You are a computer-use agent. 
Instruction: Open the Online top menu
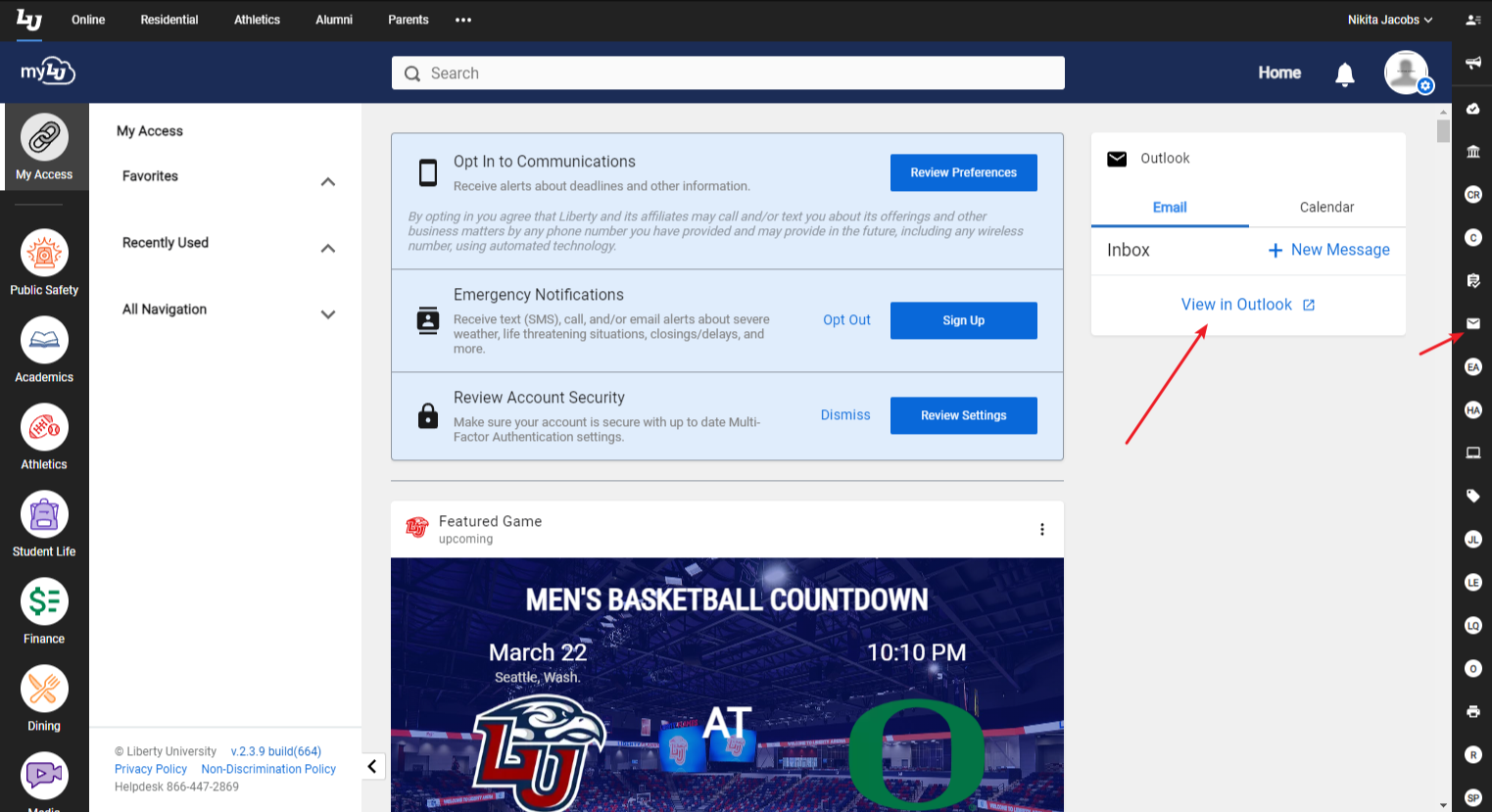click(88, 20)
